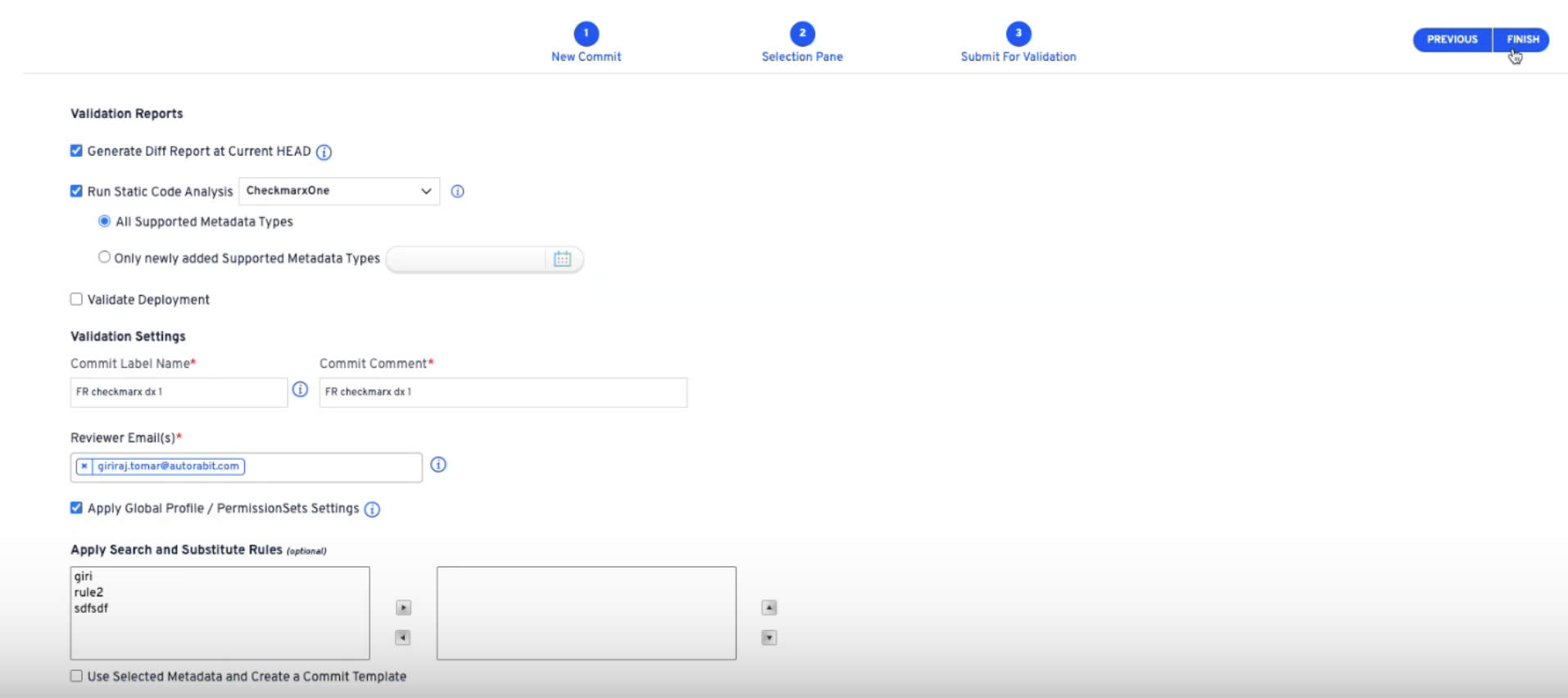Move selected rule right with arrow button
The height and width of the screenshot is (698, 1568).
point(403,608)
